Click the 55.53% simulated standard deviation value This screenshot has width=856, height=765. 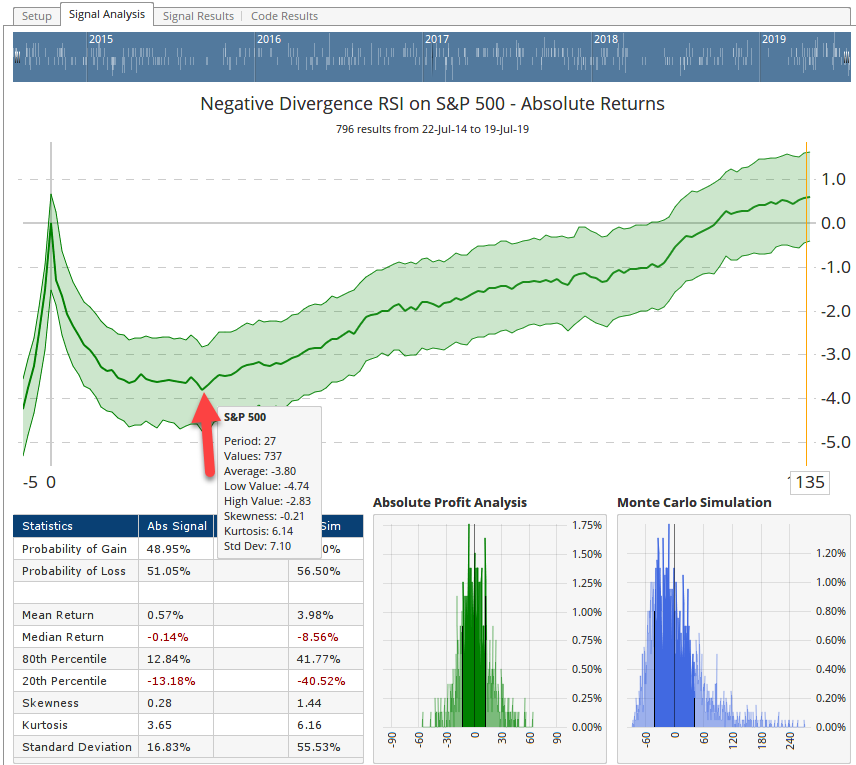[319, 747]
